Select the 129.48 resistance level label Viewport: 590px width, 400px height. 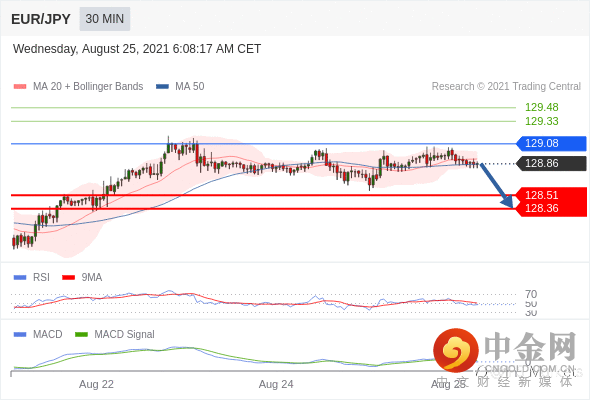tap(541, 107)
